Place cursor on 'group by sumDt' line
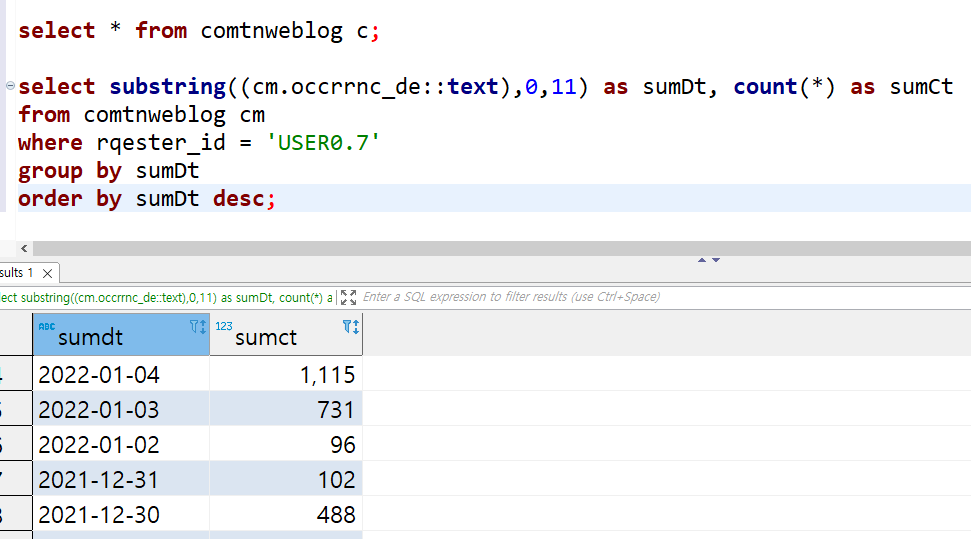971x539 pixels. [x=108, y=170]
